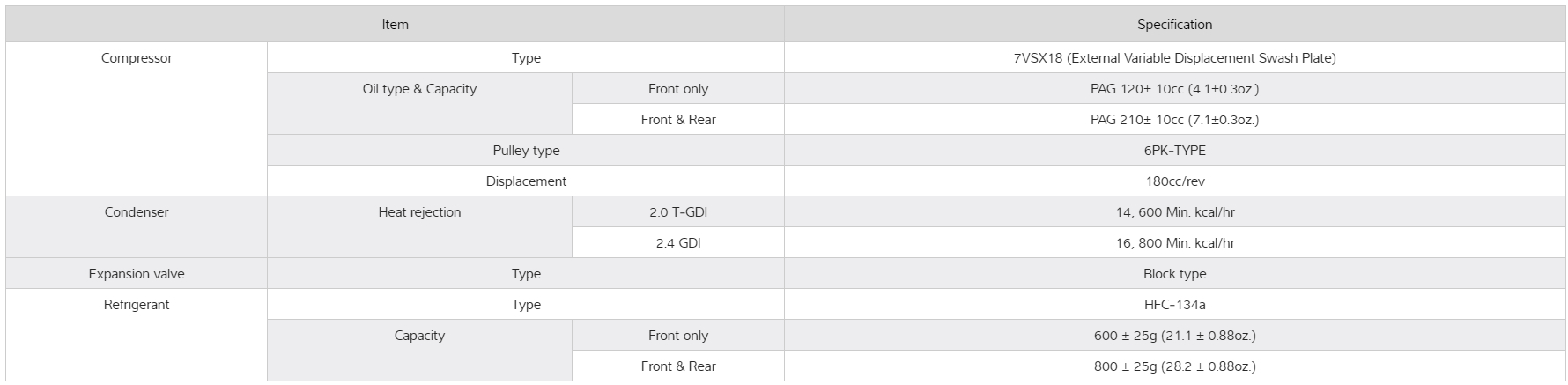Select the Compressor row label
Viewport: 1568px width, 385px height.
pyautogui.click(x=137, y=58)
